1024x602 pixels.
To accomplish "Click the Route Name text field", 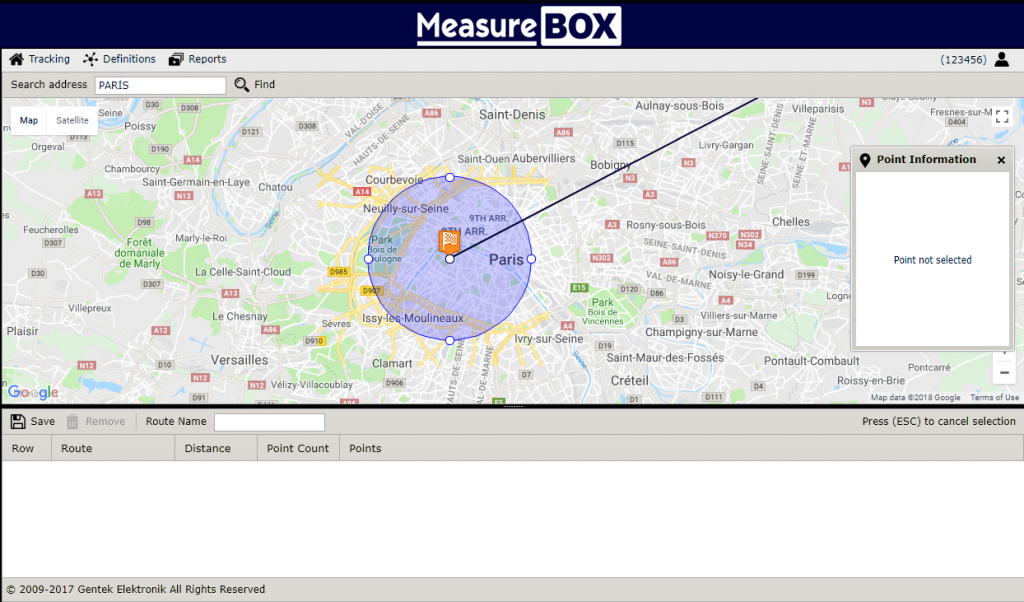I will point(269,422).
